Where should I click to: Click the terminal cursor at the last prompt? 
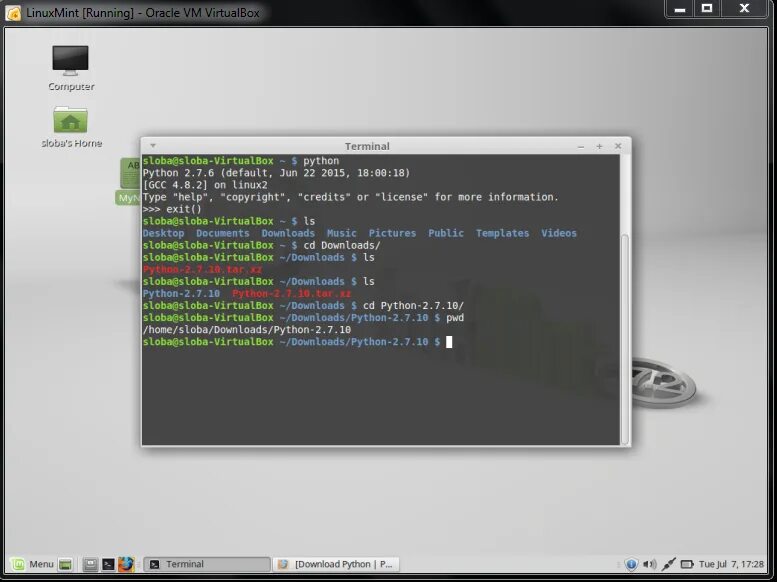(x=449, y=342)
